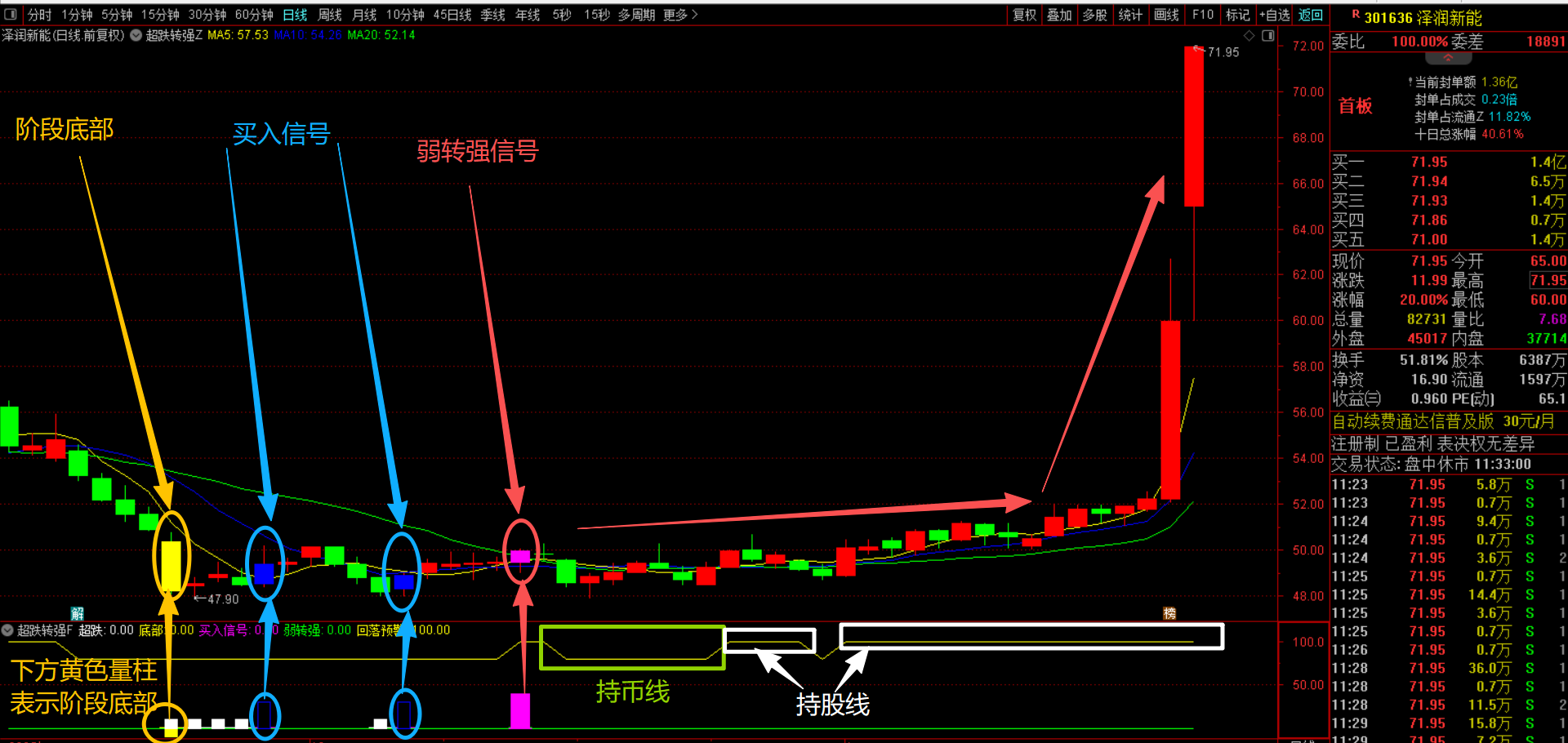This screenshot has width=1568, height=743.
Task: Click the 超跌: 0.00 indicator value
Action: coord(106,630)
